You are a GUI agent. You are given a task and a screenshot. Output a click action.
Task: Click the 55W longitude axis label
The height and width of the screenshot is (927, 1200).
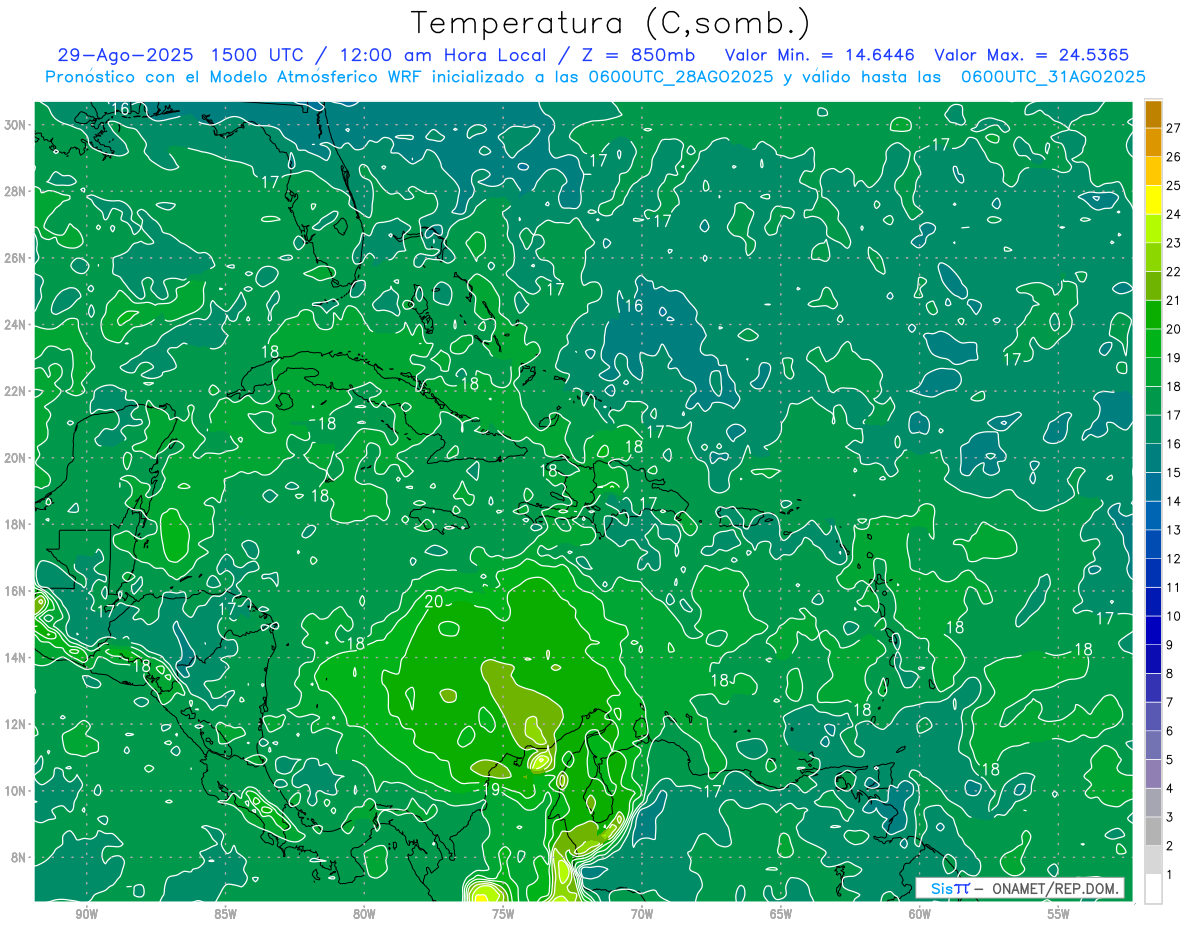(x=1059, y=913)
